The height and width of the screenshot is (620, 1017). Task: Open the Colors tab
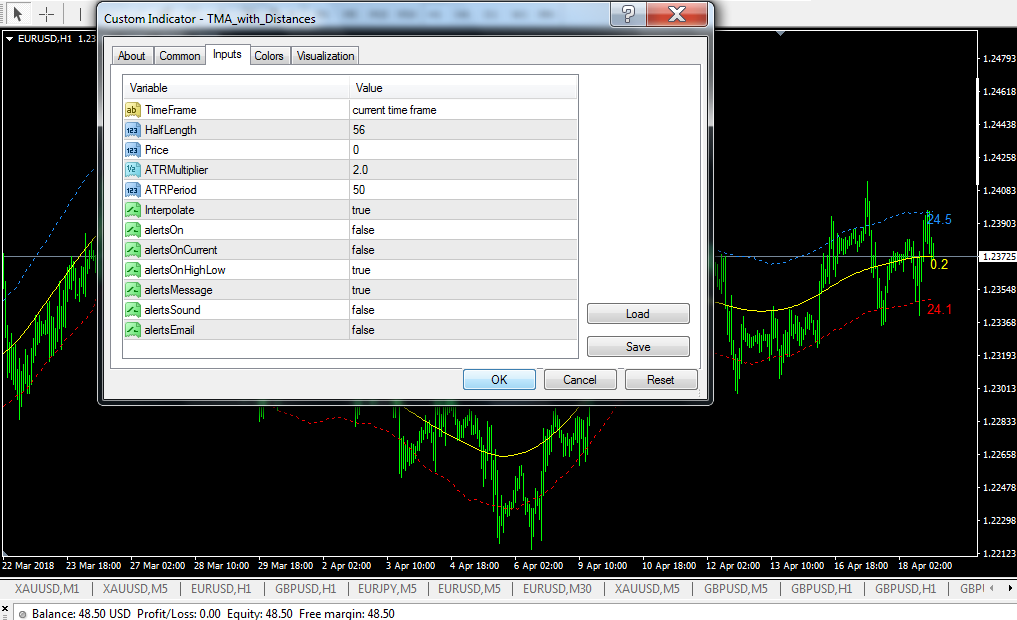[269, 56]
